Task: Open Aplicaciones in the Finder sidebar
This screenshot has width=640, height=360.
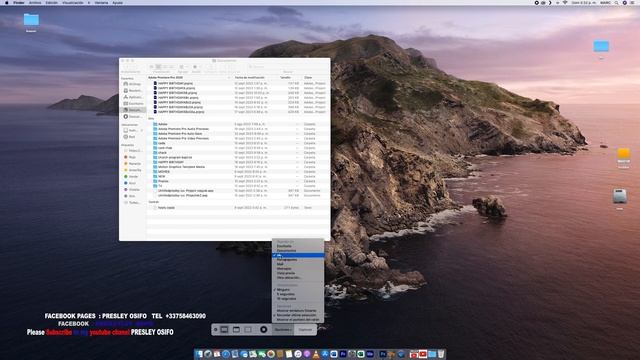Action: 133,97
